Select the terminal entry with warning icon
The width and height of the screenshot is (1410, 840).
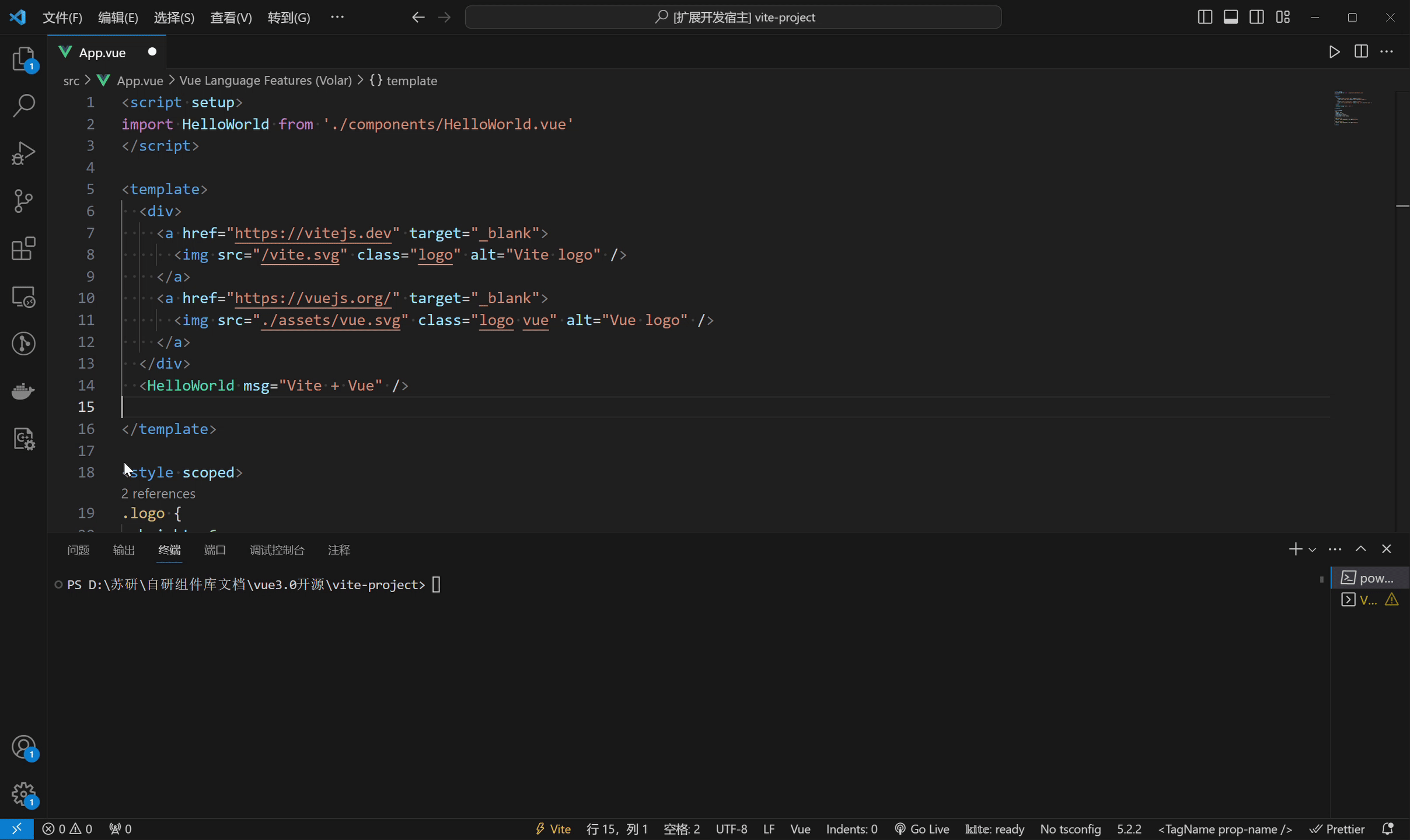[x=1370, y=600]
